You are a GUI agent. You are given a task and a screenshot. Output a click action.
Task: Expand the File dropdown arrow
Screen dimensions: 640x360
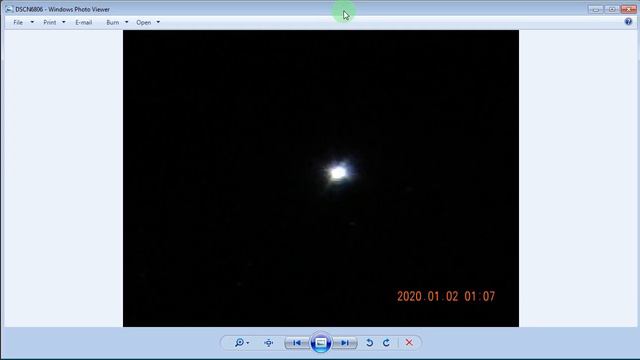(x=32, y=22)
